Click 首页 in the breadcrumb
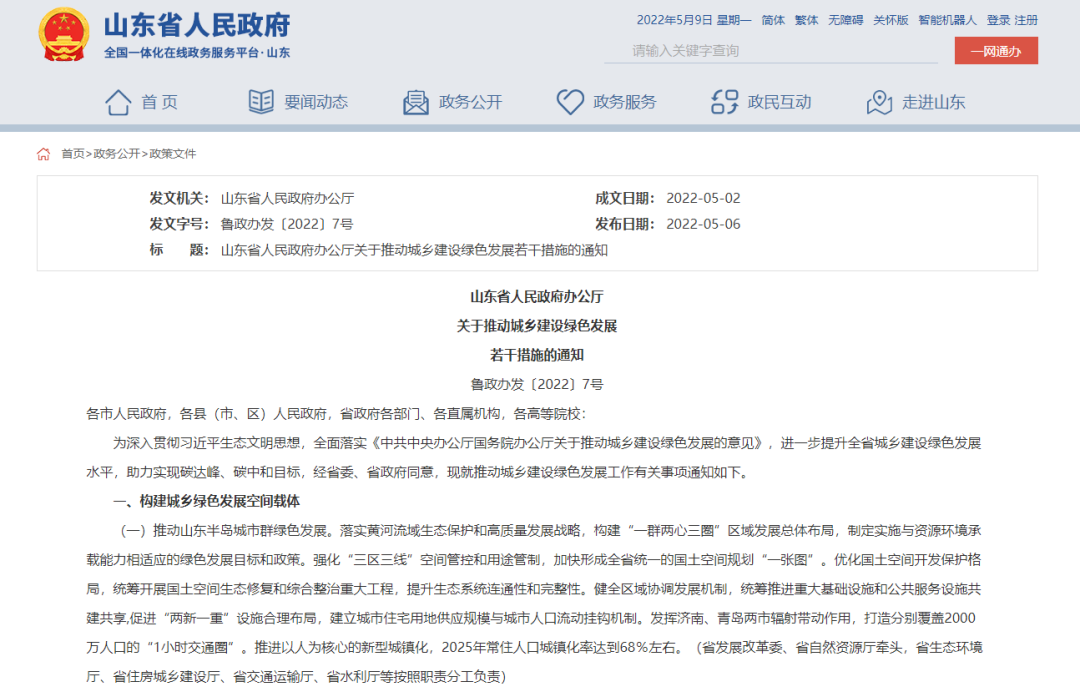 [72, 154]
